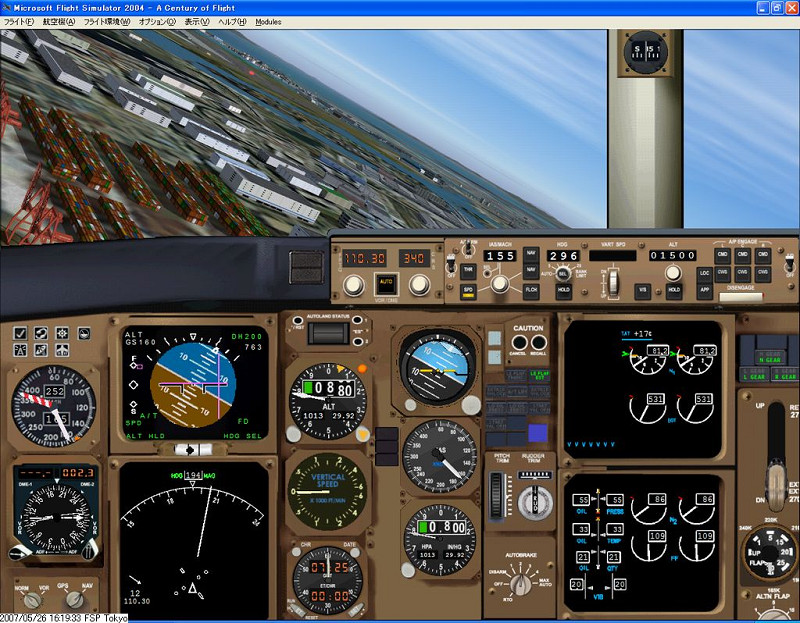This screenshot has width=800, height=623.
Task: Click the 340 course display
Action: [414, 258]
